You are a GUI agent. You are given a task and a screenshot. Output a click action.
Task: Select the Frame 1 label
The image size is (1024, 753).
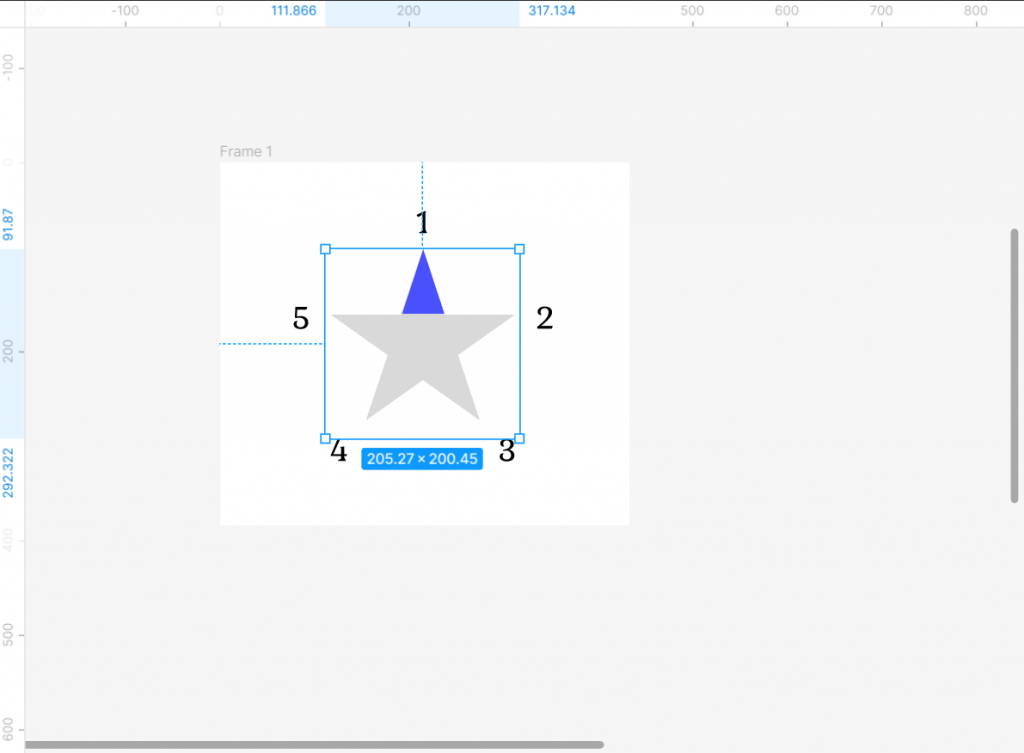point(246,152)
